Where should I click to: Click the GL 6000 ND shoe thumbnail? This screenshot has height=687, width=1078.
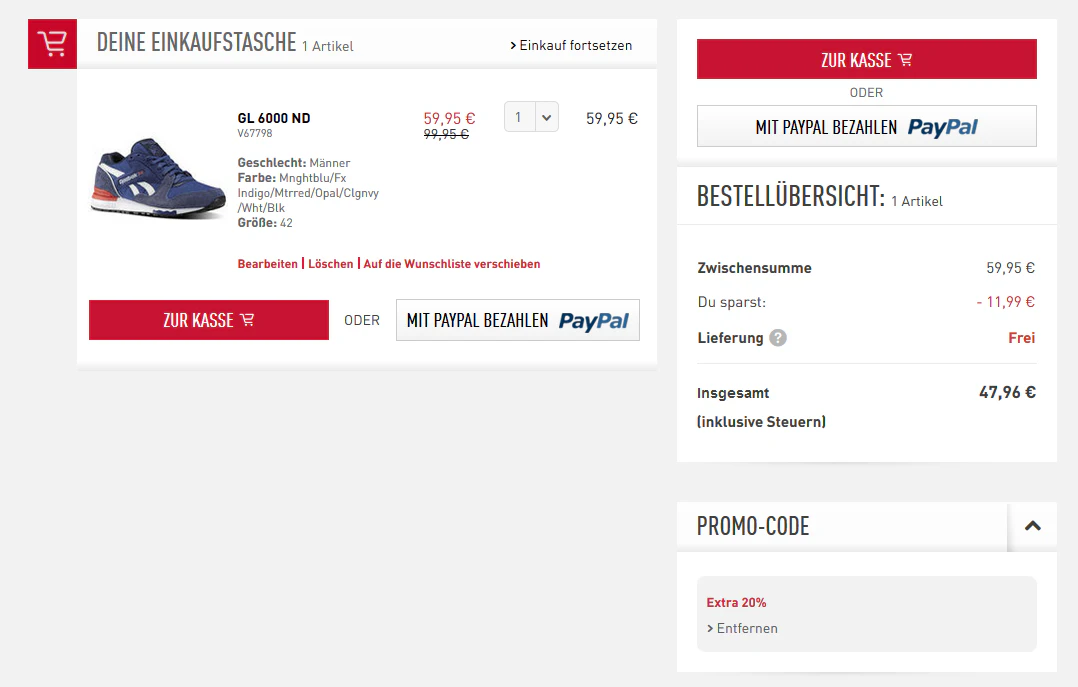tap(158, 178)
